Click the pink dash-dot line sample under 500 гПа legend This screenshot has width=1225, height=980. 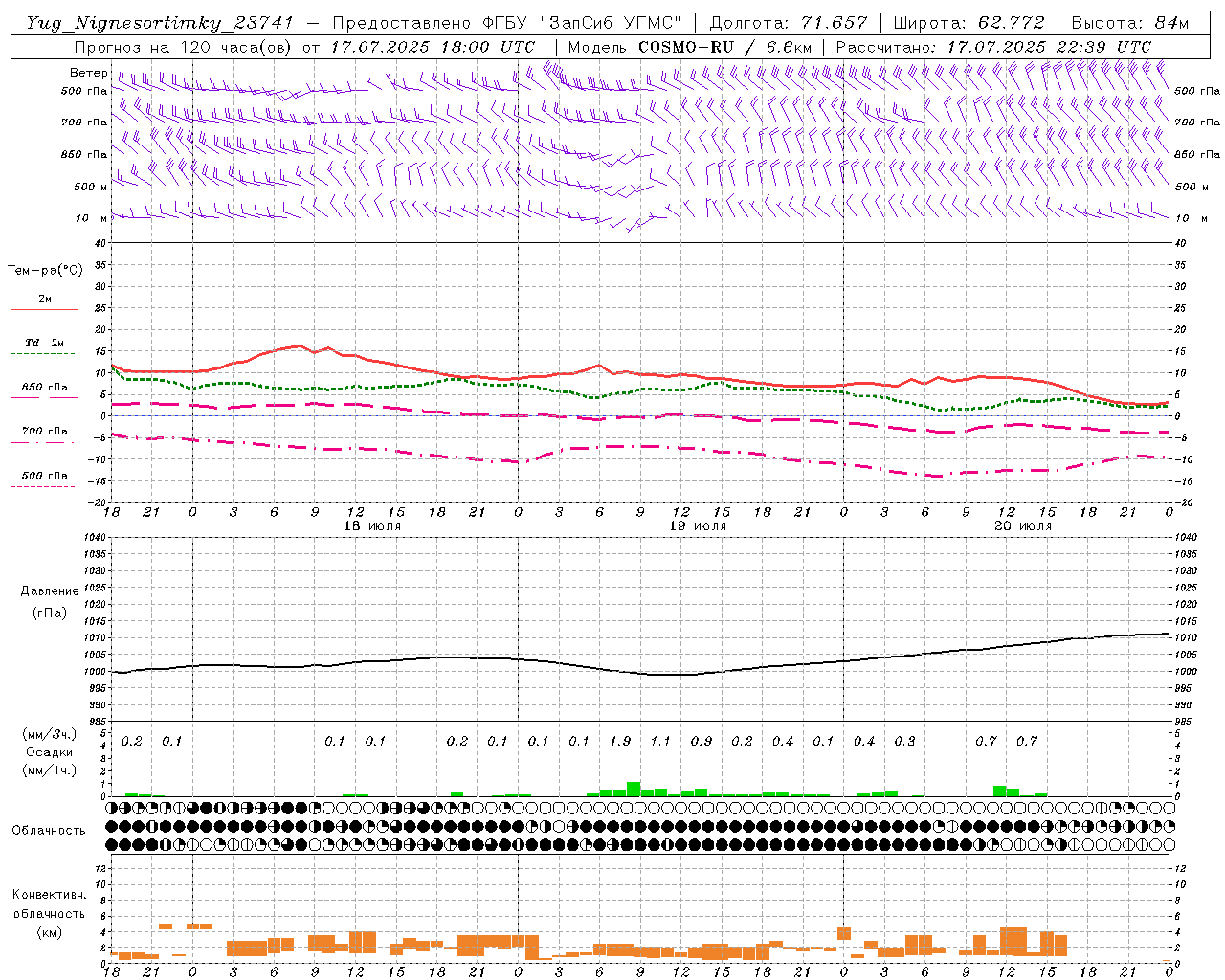(42, 487)
